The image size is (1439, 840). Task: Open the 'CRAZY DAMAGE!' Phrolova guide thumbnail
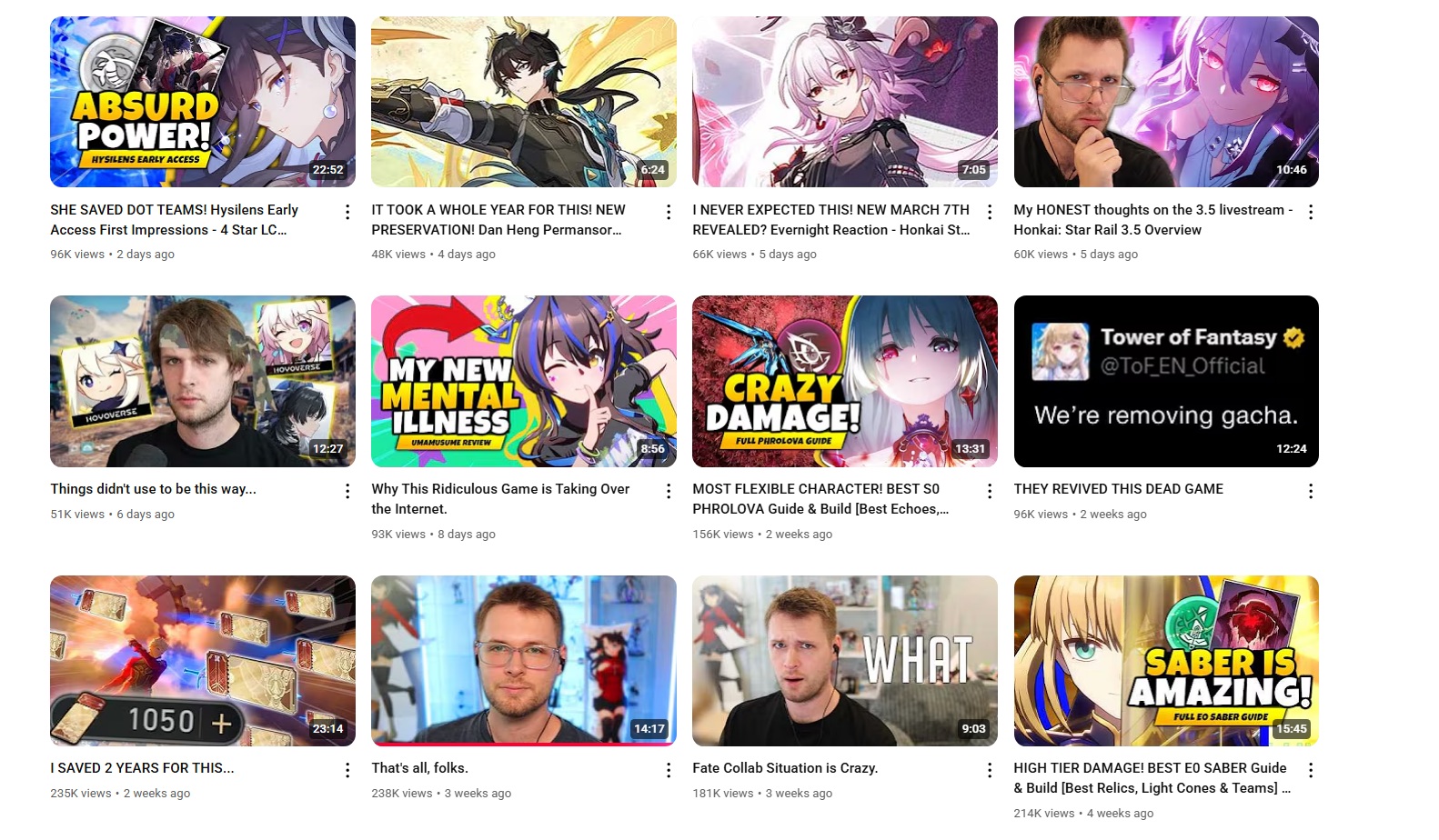click(845, 381)
